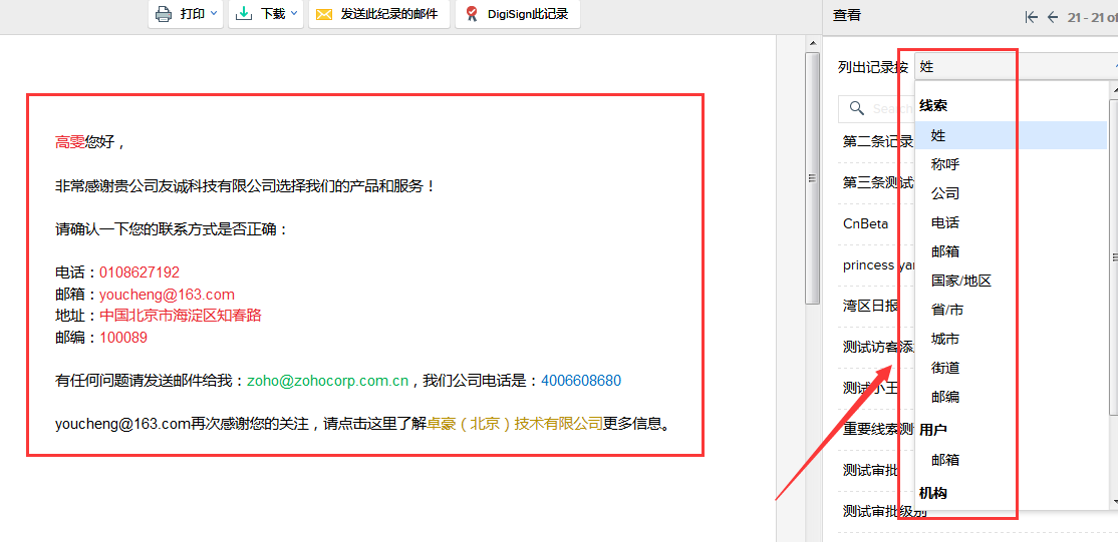
Task: Open the CnBeta record
Action: tap(865, 224)
